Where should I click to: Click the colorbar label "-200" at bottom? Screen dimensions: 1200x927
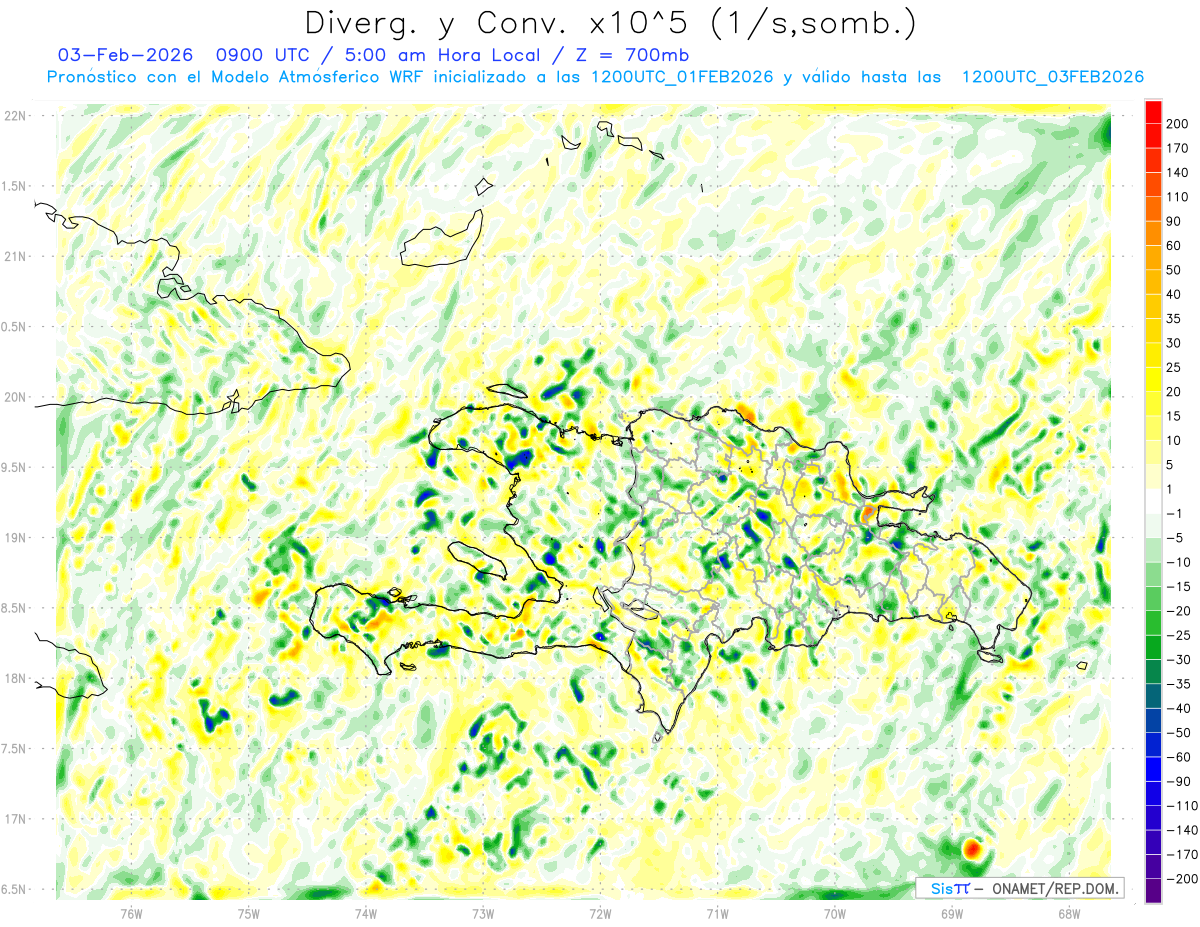pos(1181,879)
